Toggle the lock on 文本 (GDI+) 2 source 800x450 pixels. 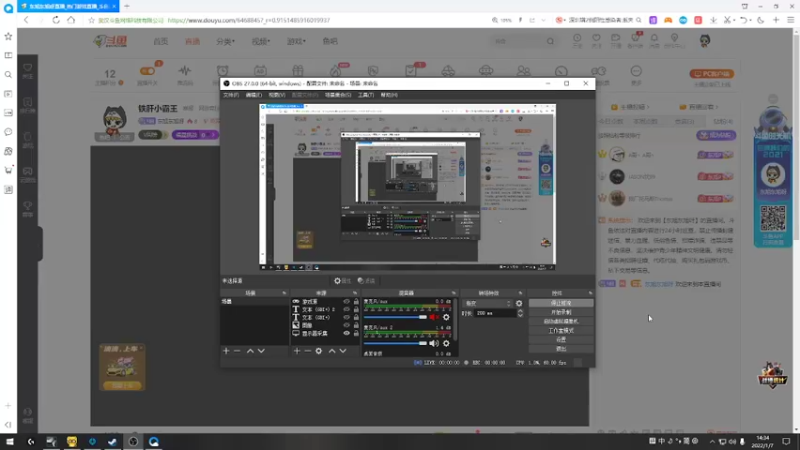point(356,310)
